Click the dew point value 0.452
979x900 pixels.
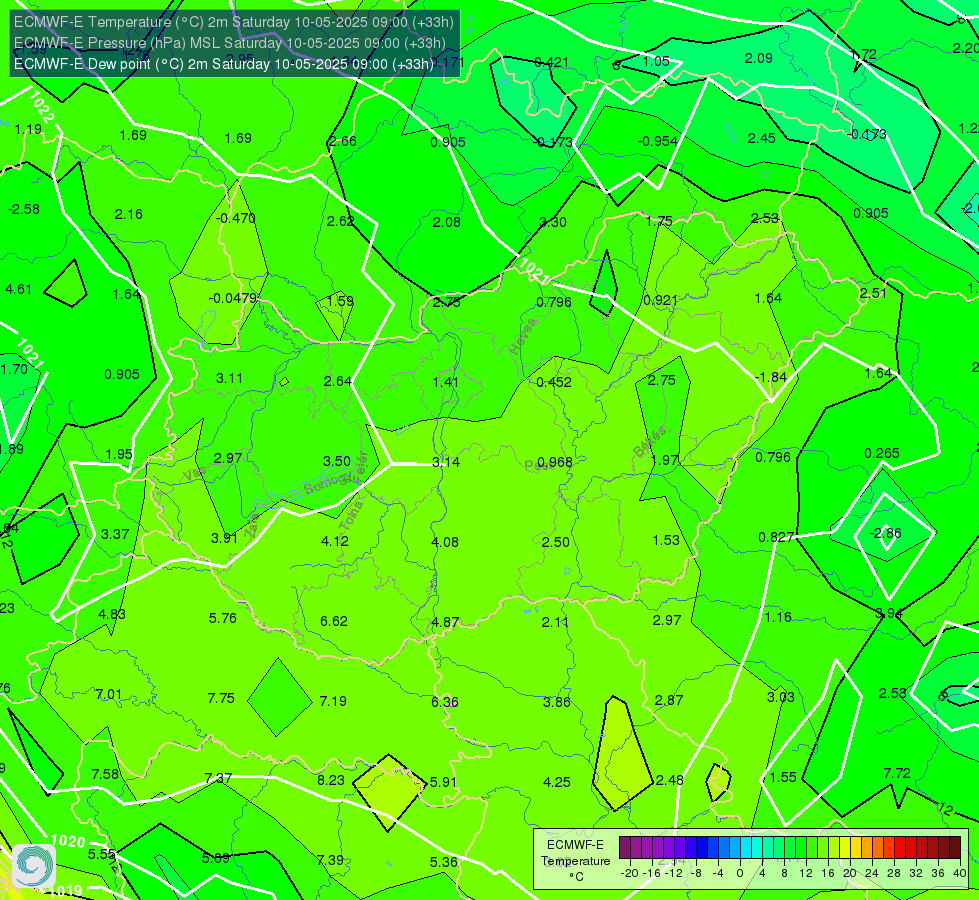coord(554,382)
